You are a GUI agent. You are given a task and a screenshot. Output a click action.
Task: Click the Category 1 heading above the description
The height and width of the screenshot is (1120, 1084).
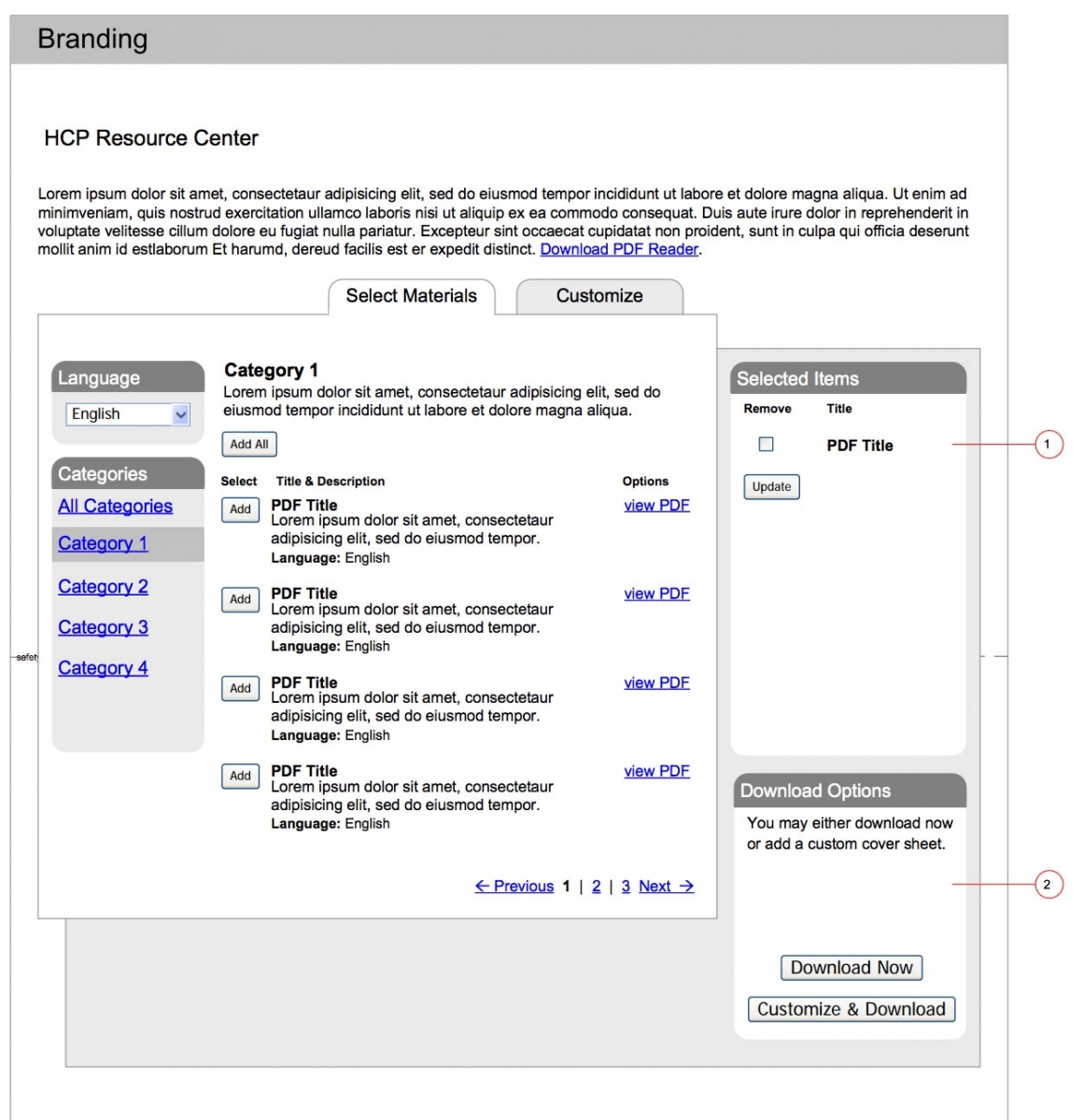pos(271,371)
